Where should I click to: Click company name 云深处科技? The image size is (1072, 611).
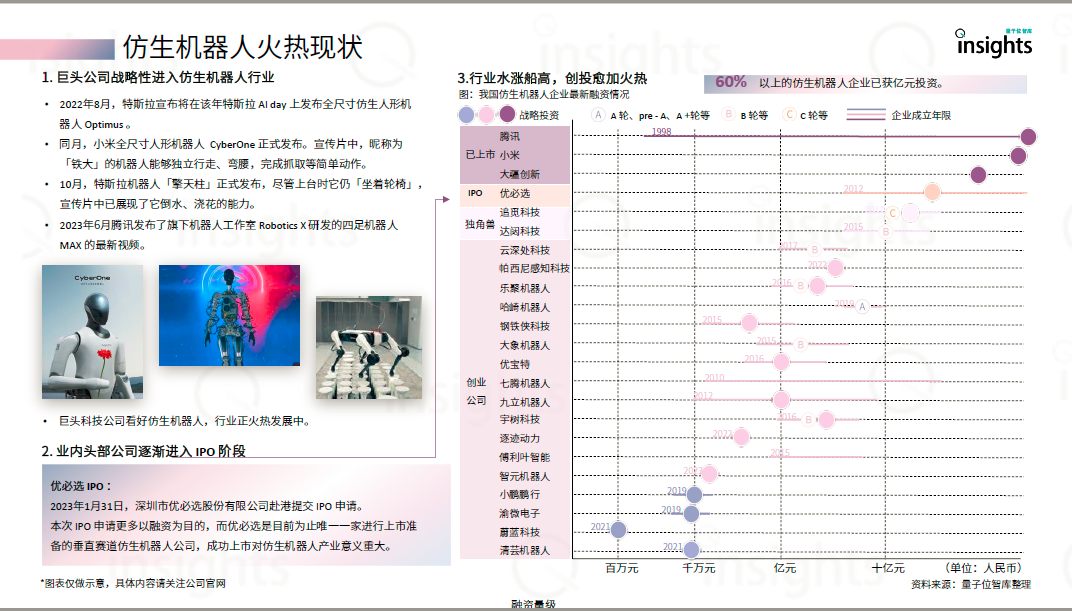[524, 250]
